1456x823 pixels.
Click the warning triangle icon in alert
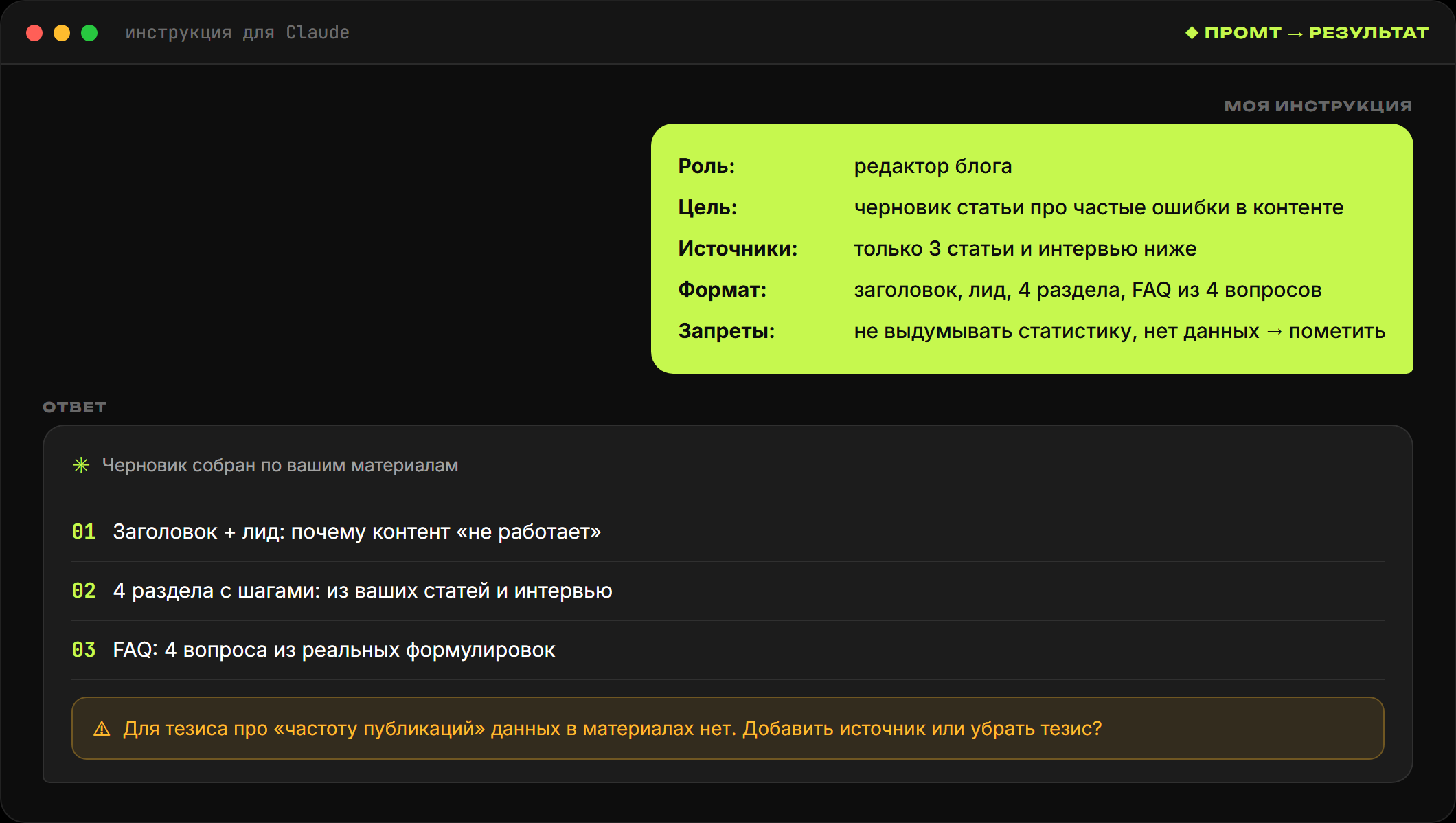tap(102, 729)
